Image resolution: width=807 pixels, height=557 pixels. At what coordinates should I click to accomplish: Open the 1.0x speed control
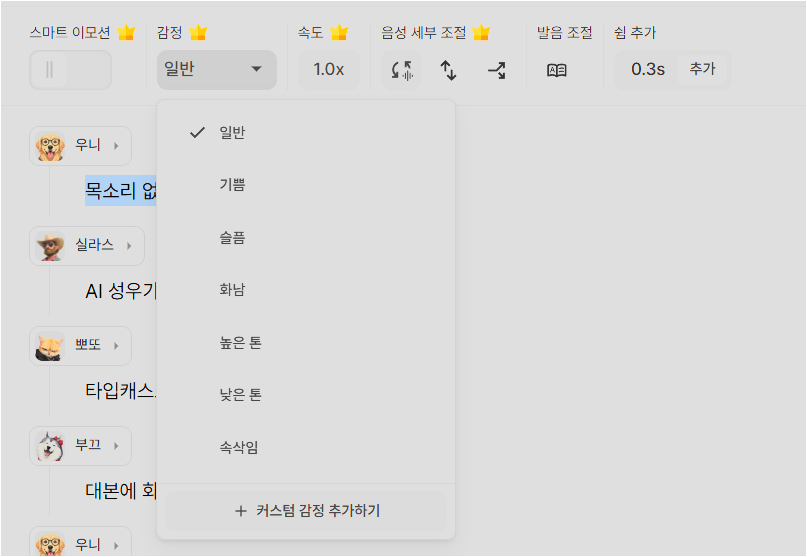328,70
